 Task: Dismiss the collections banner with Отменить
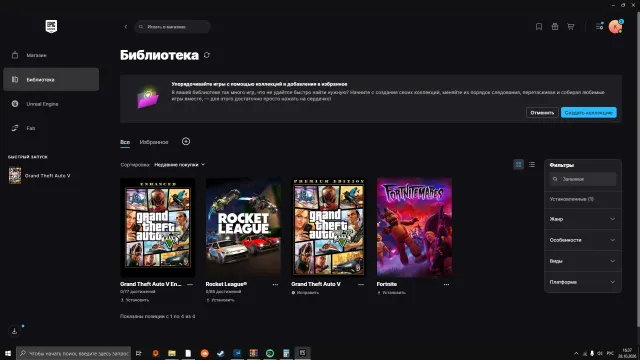[542, 113]
